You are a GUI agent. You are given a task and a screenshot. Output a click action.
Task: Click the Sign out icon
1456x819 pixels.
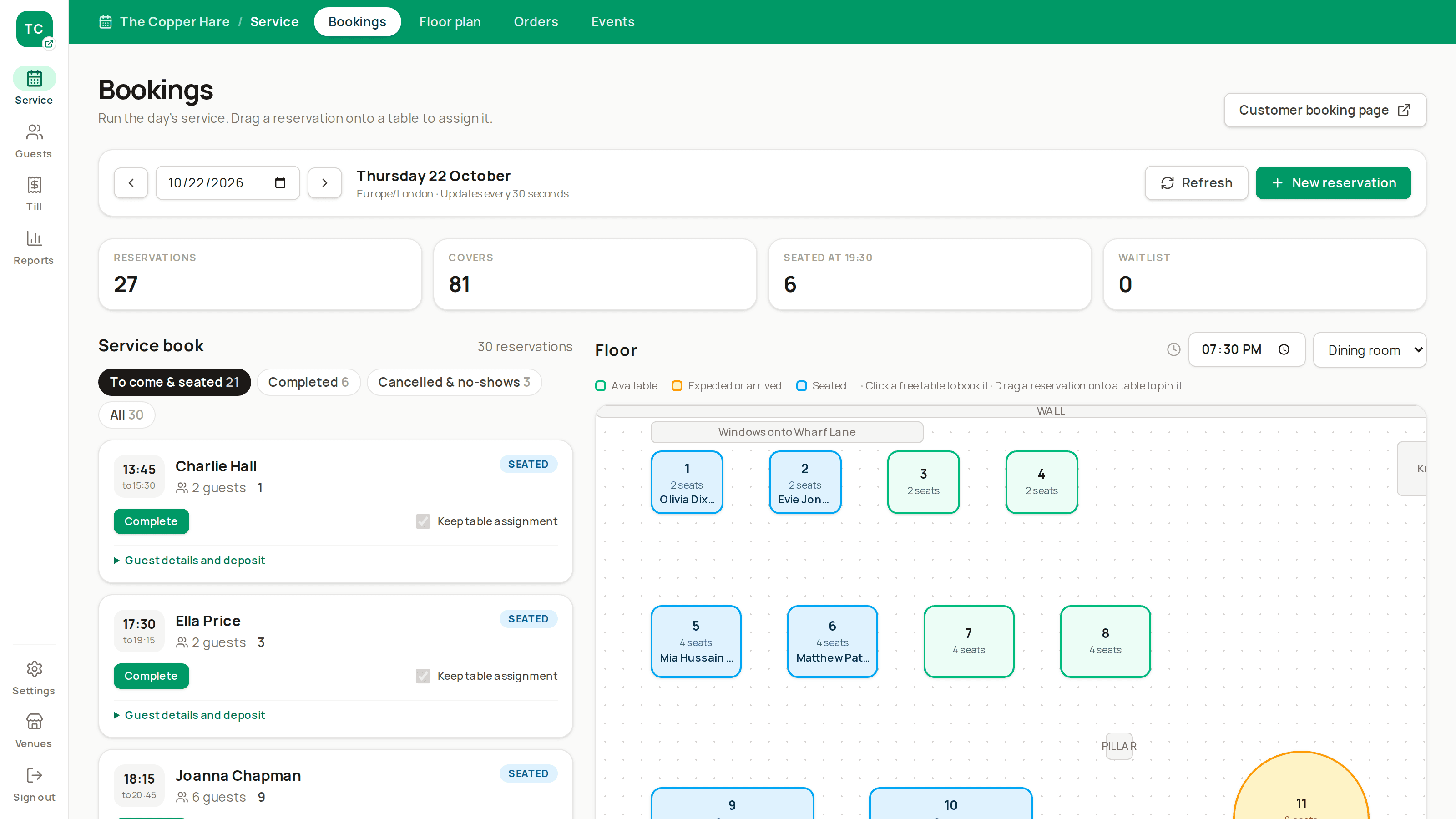(35, 775)
